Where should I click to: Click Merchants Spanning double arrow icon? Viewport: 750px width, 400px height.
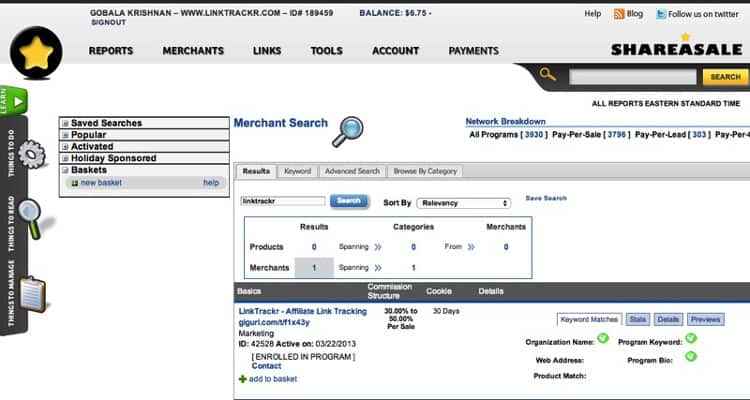(x=378, y=267)
